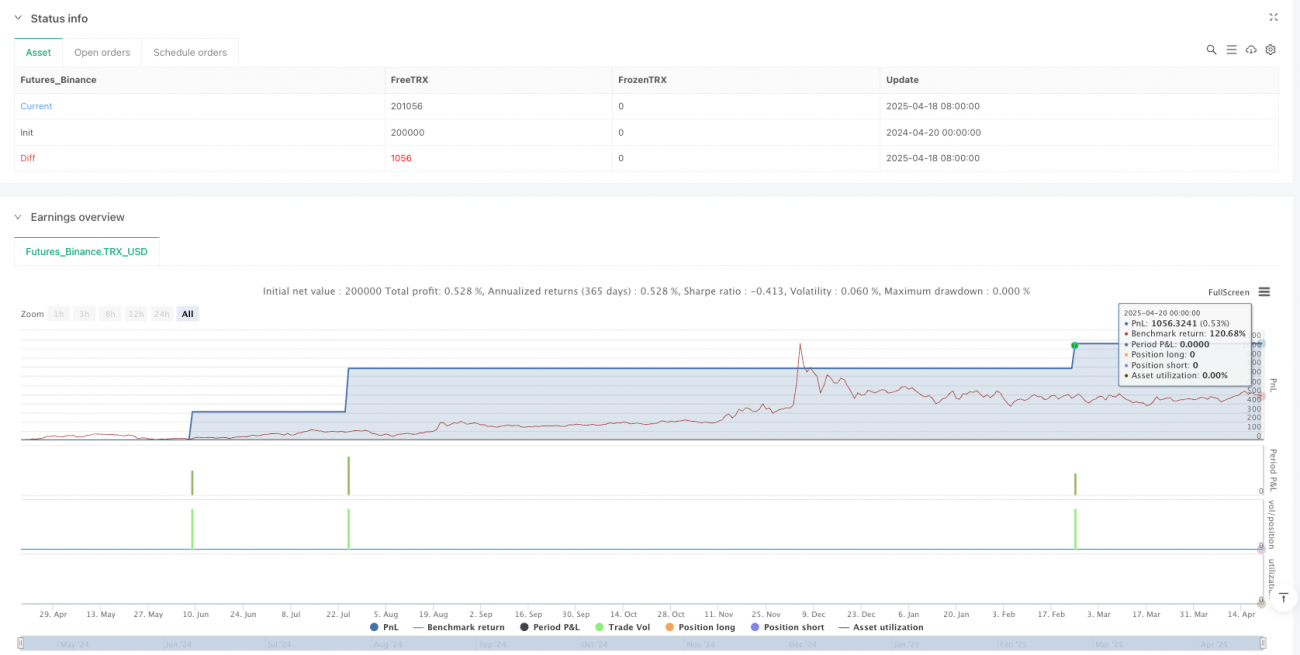Viewport: 1300px width, 655px height.
Task: Switch to the Schedule orders tab
Action: [x=189, y=52]
